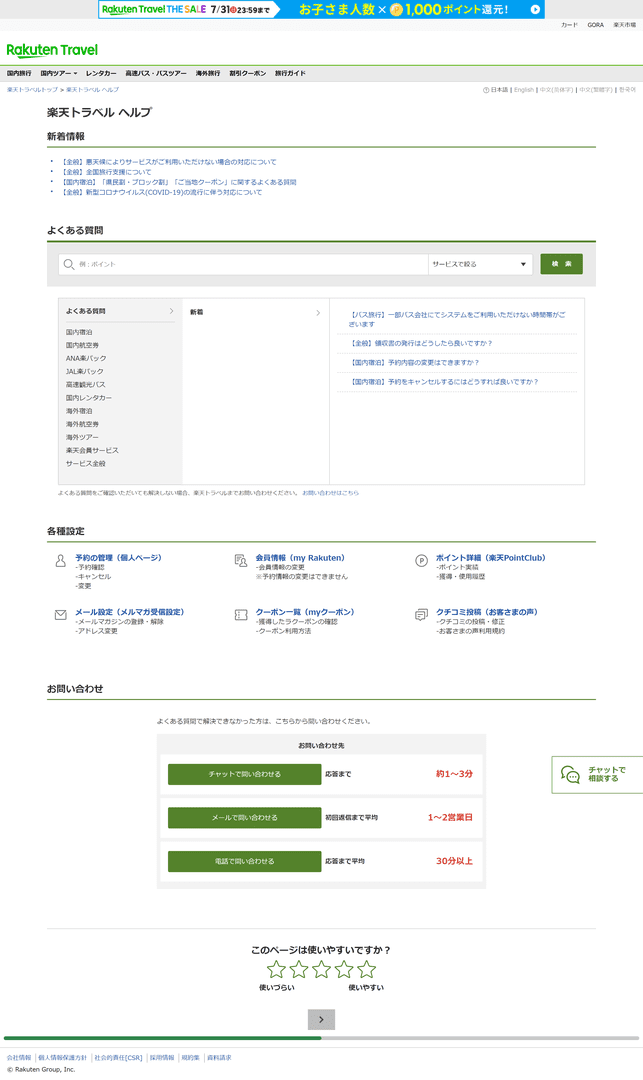Click the P point icon beside ポイント詳細

(421, 561)
